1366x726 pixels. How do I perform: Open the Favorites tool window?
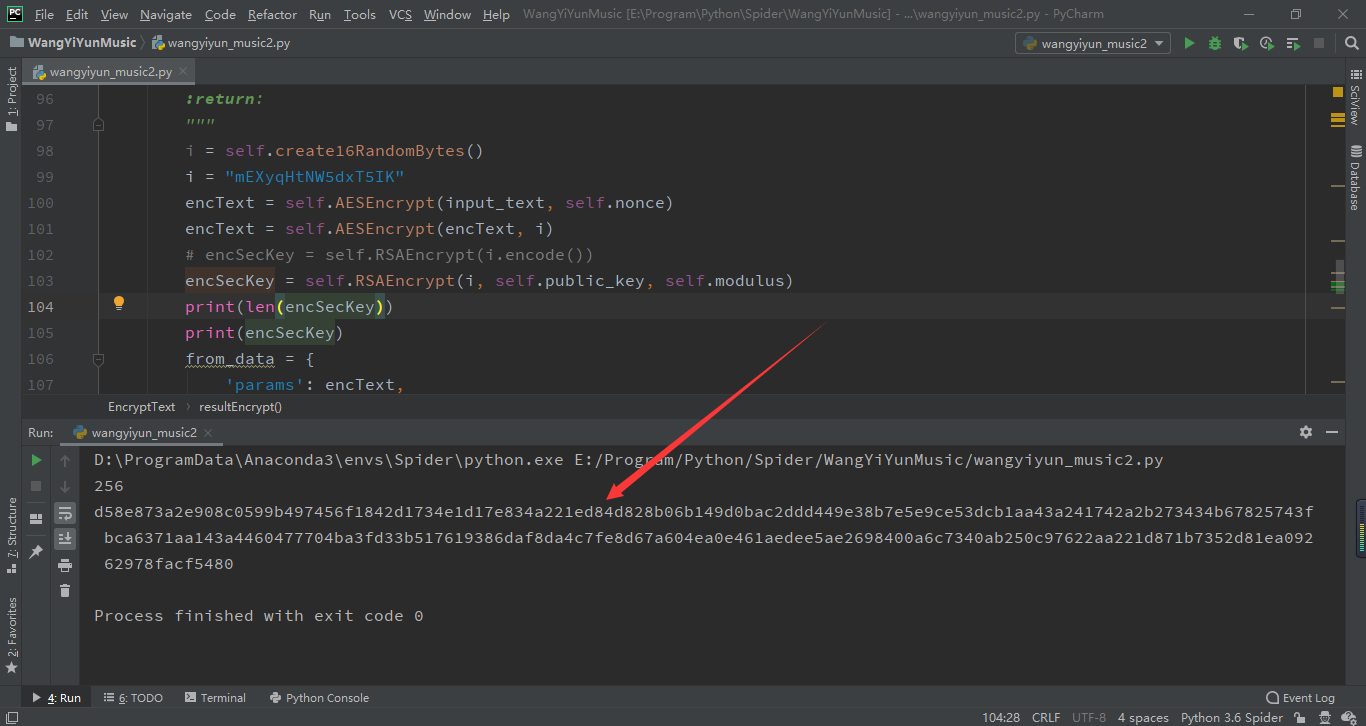pyautogui.click(x=12, y=635)
